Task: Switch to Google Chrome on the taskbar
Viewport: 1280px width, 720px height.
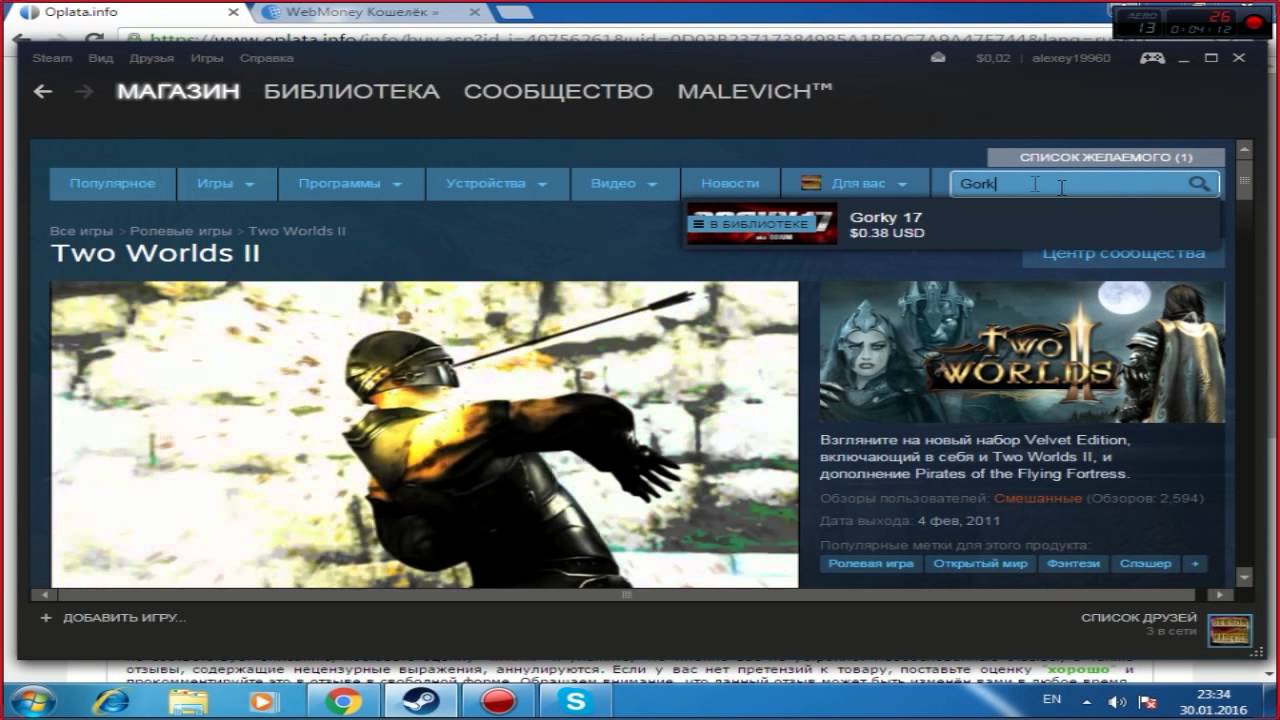Action: tap(342, 701)
